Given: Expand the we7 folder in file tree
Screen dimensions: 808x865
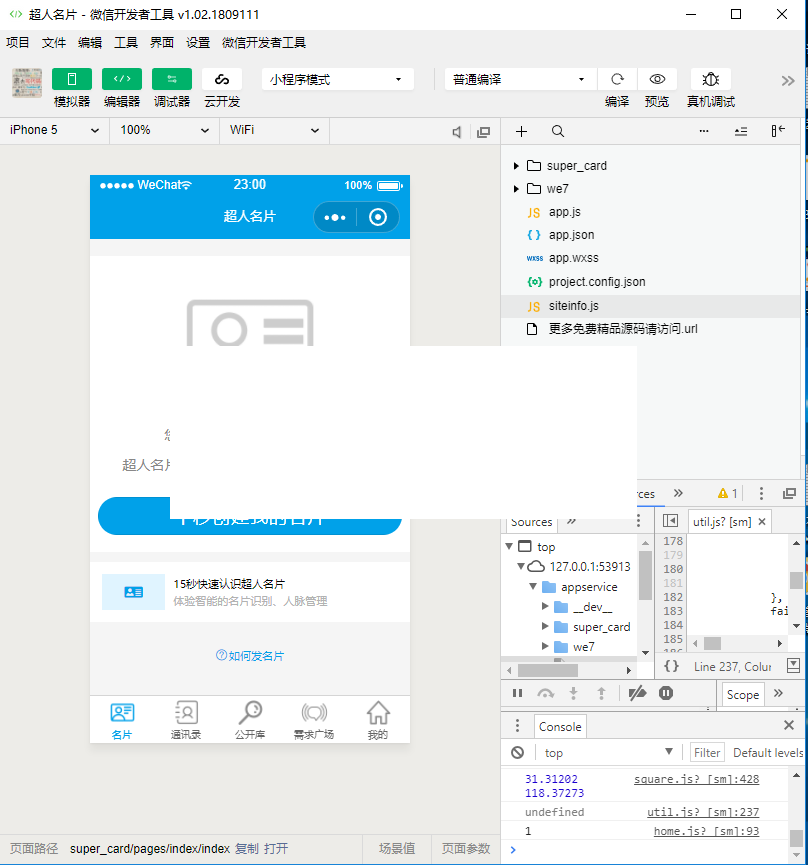Looking at the screenshot, I should click(x=516, y=189).
